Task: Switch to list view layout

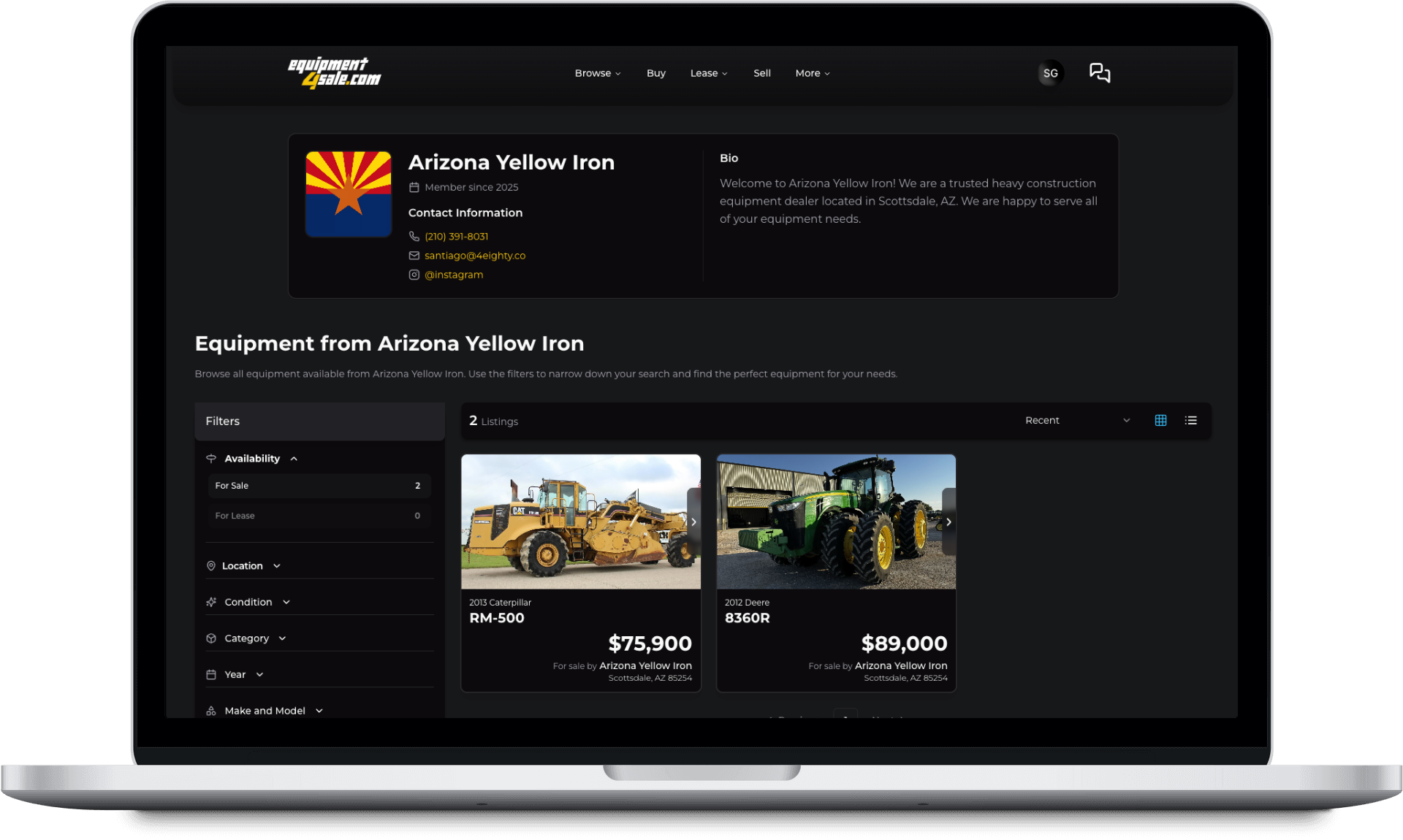Action: coord(1190,420)
